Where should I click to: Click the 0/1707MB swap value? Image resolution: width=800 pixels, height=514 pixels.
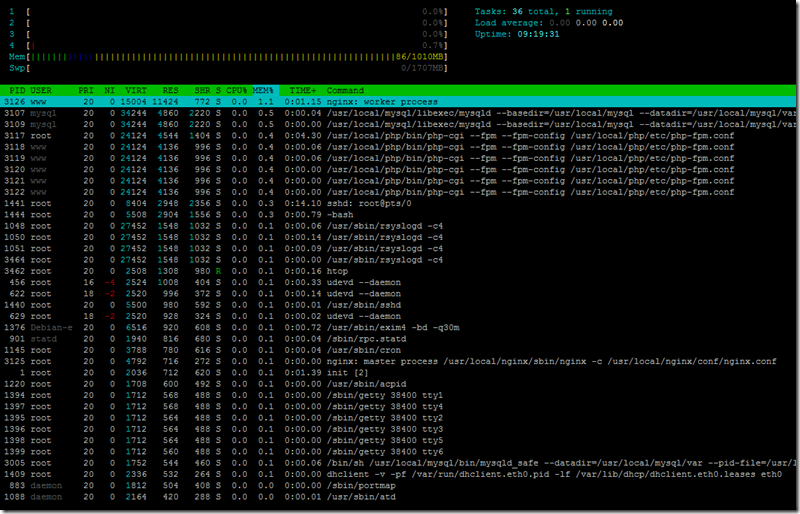(x=422, y=68)
